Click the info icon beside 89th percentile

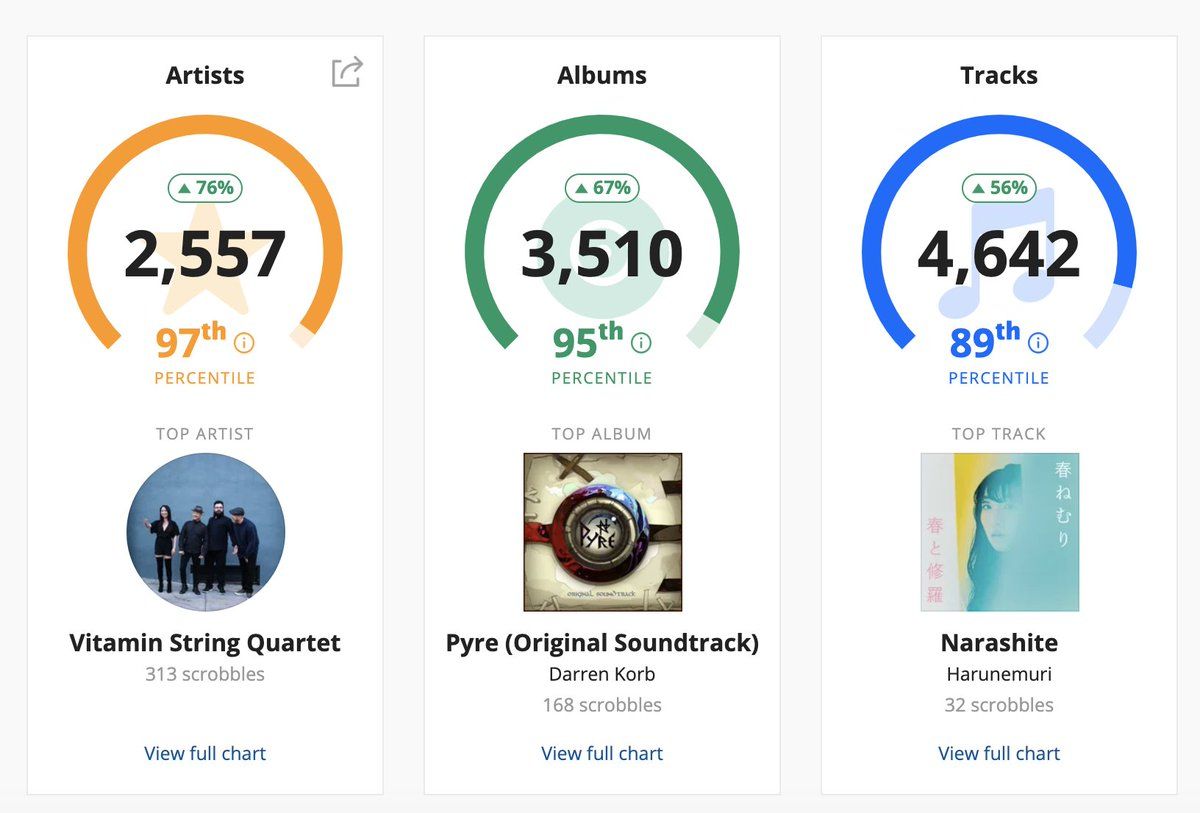pos(1038,343)
